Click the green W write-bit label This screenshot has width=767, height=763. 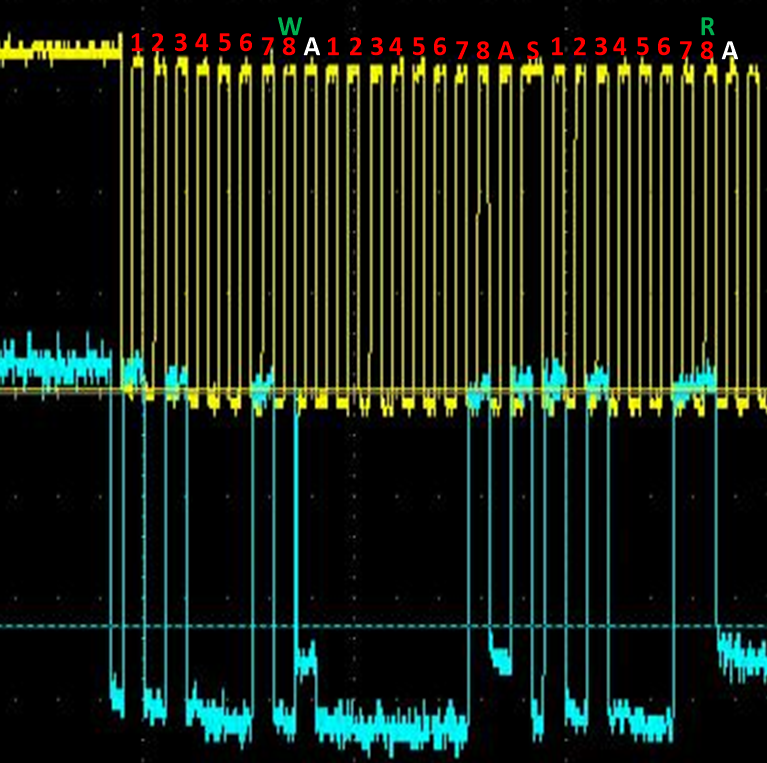[290, 26]
